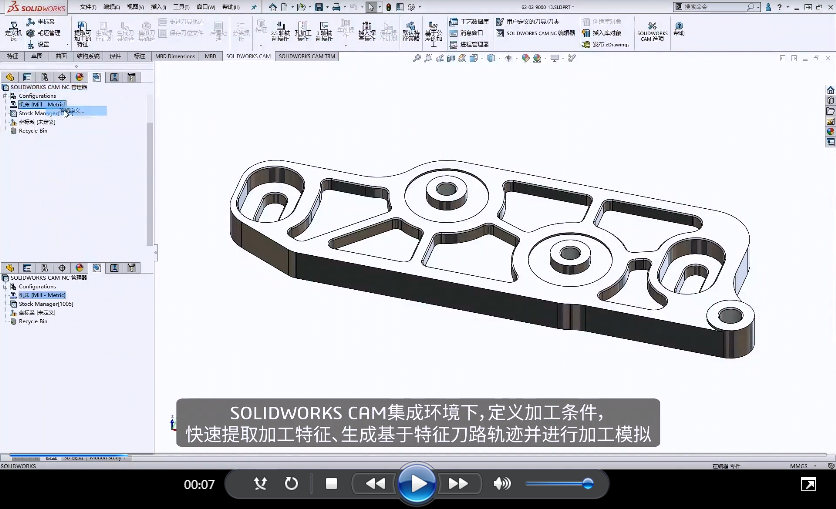Open SOLIDWORKS CAM options icon
The width and height of the screenshot is (836, 509).
point(653,31)
